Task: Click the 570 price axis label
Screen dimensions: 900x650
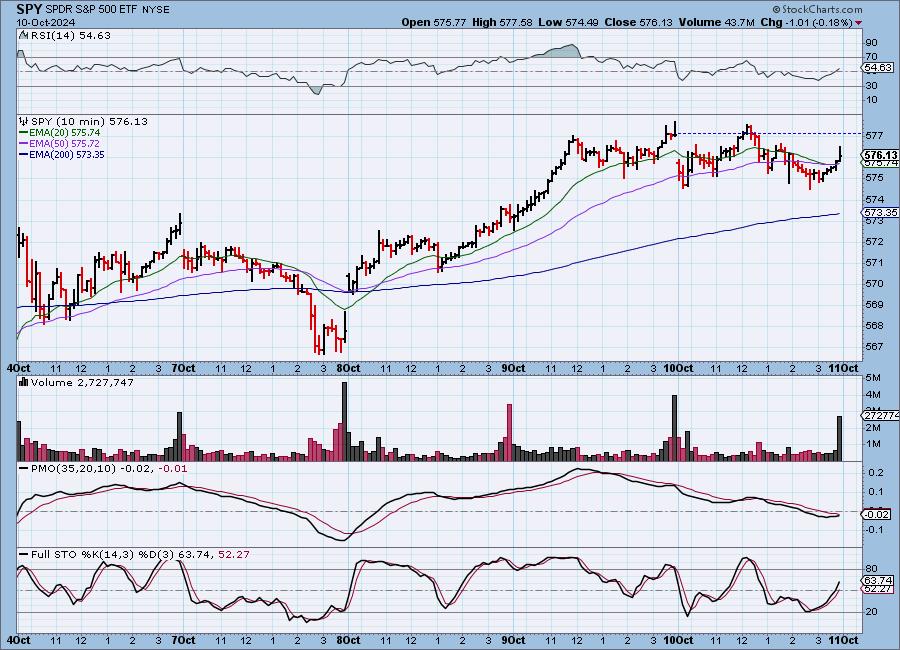Action: point(874,283)
